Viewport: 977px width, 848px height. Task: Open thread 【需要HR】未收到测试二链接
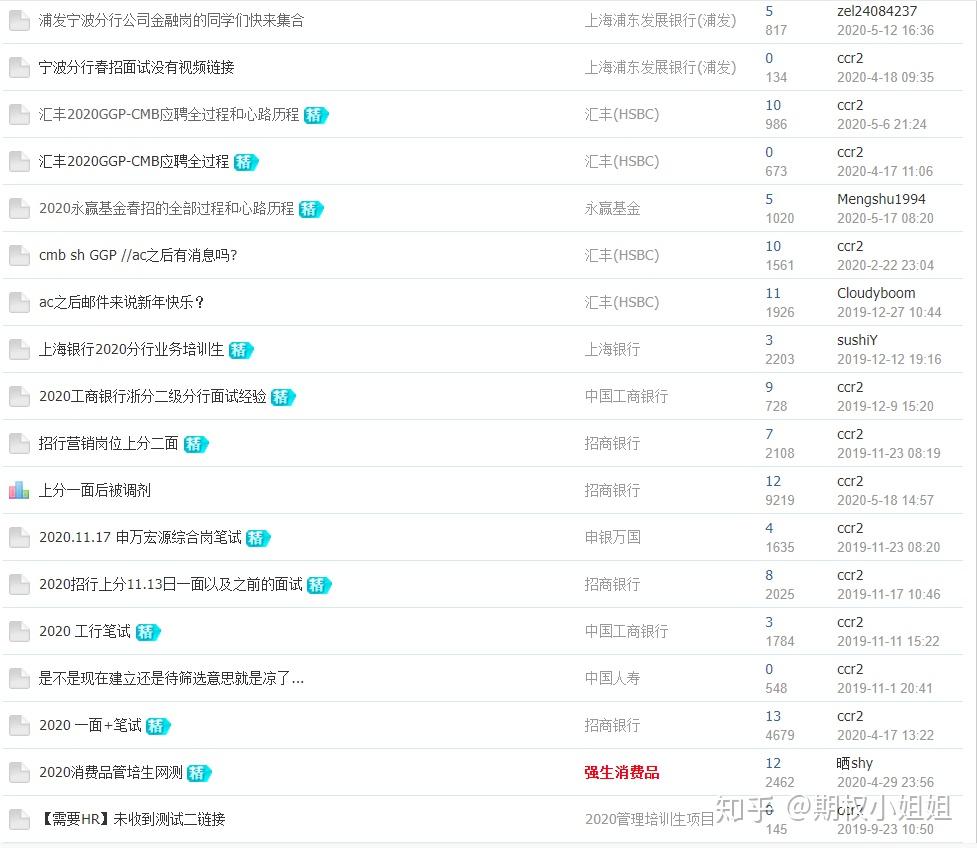(x=132, y=819)
